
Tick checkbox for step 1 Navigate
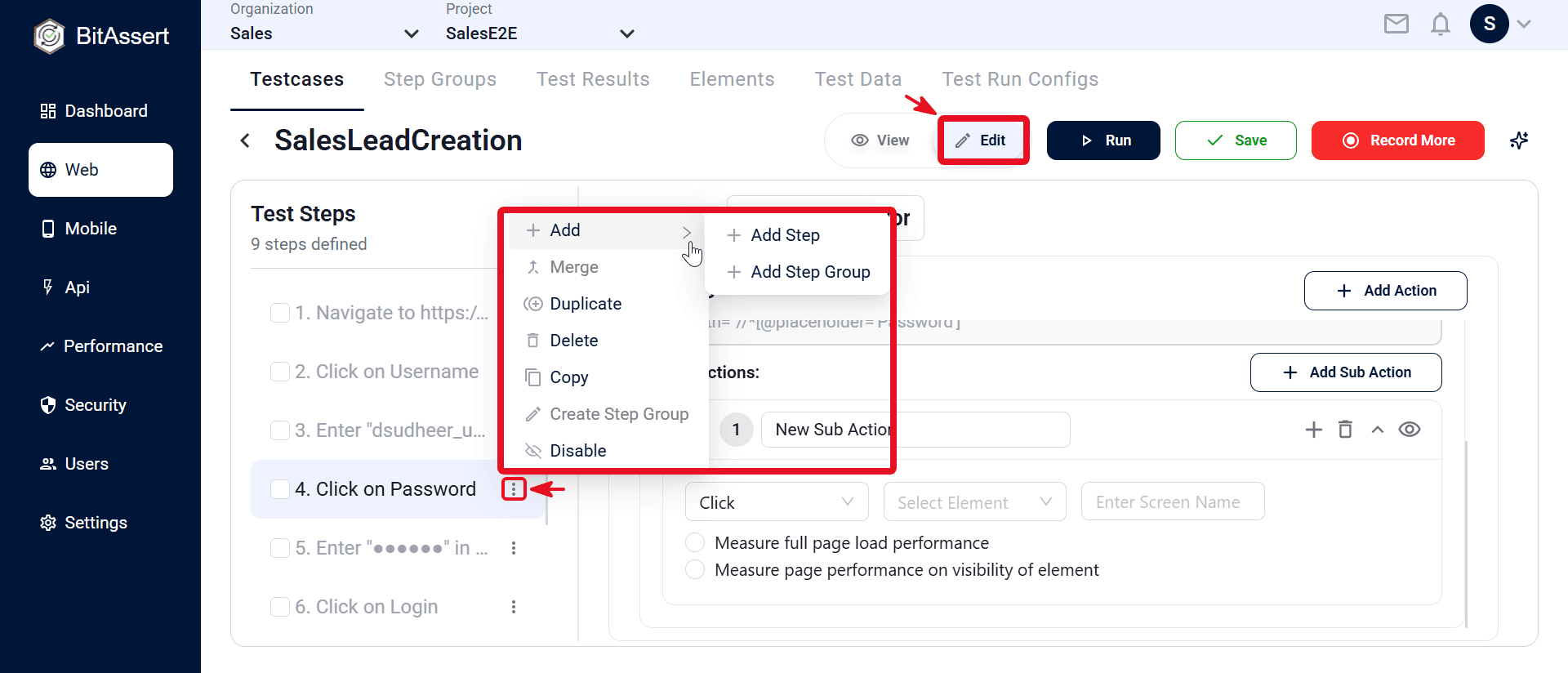[x=280, y=313]
